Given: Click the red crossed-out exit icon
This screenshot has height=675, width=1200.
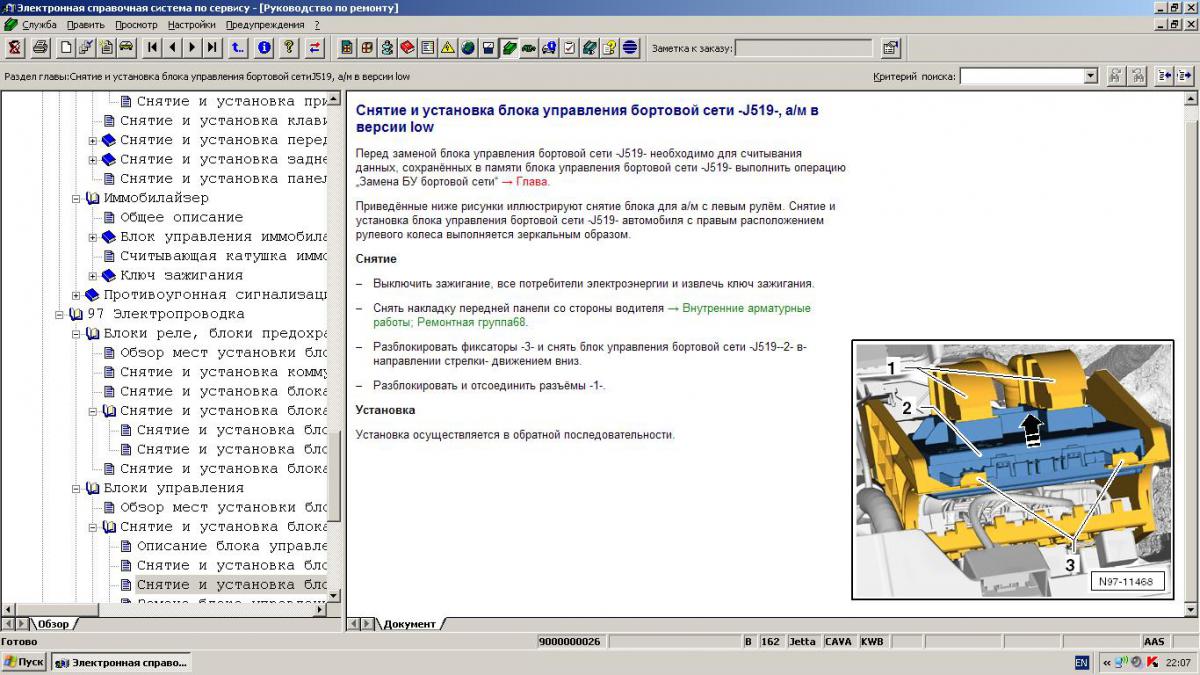Looking at the screenshot, I should click(x=14, y=47).
